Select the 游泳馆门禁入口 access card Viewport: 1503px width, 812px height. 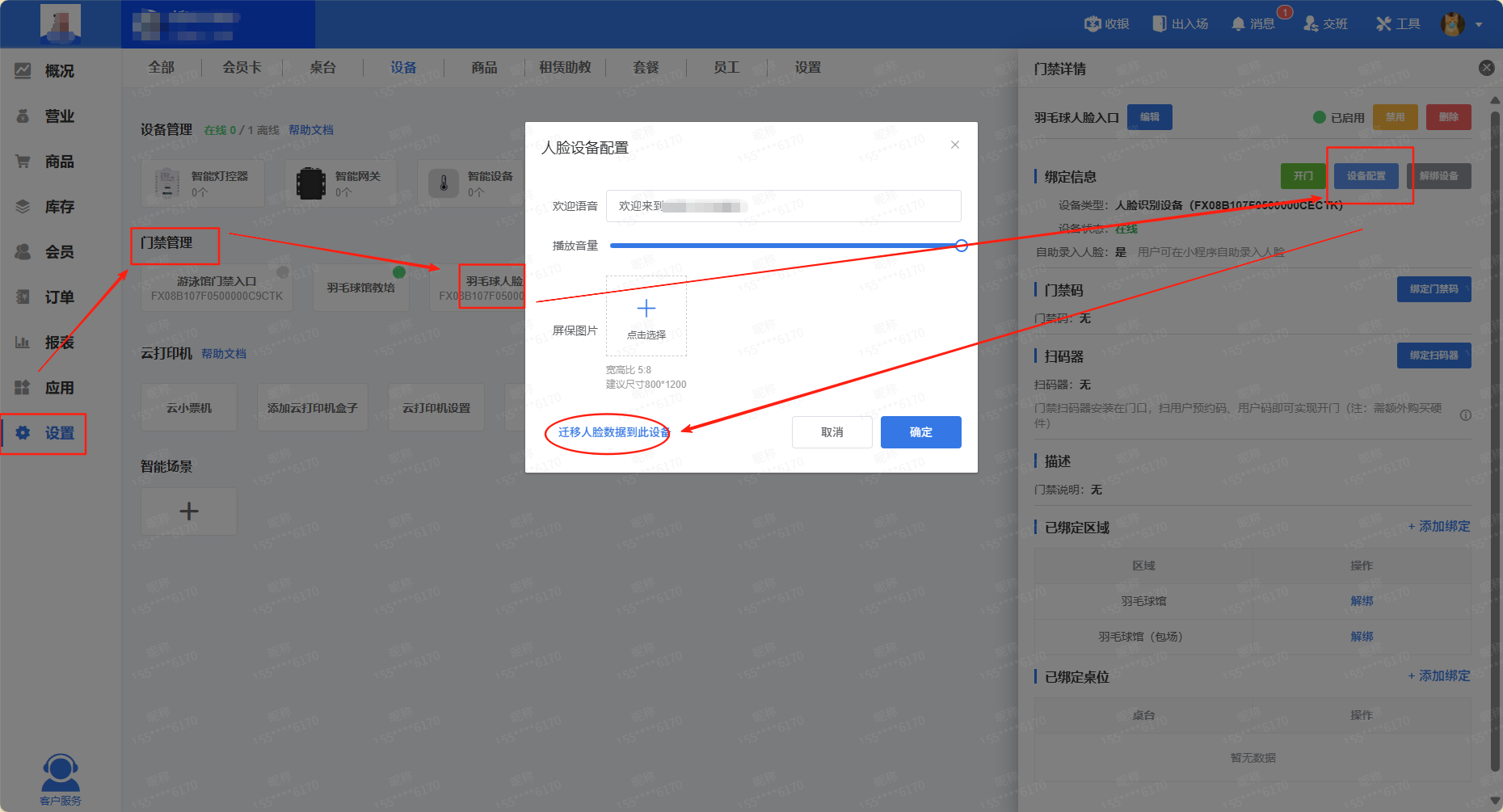pos(217,288)
